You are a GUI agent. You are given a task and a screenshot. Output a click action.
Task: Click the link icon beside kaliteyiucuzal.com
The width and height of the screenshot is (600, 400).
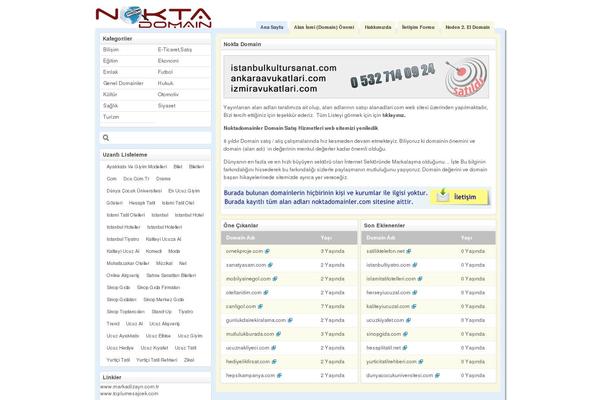[x=414, y=306]
